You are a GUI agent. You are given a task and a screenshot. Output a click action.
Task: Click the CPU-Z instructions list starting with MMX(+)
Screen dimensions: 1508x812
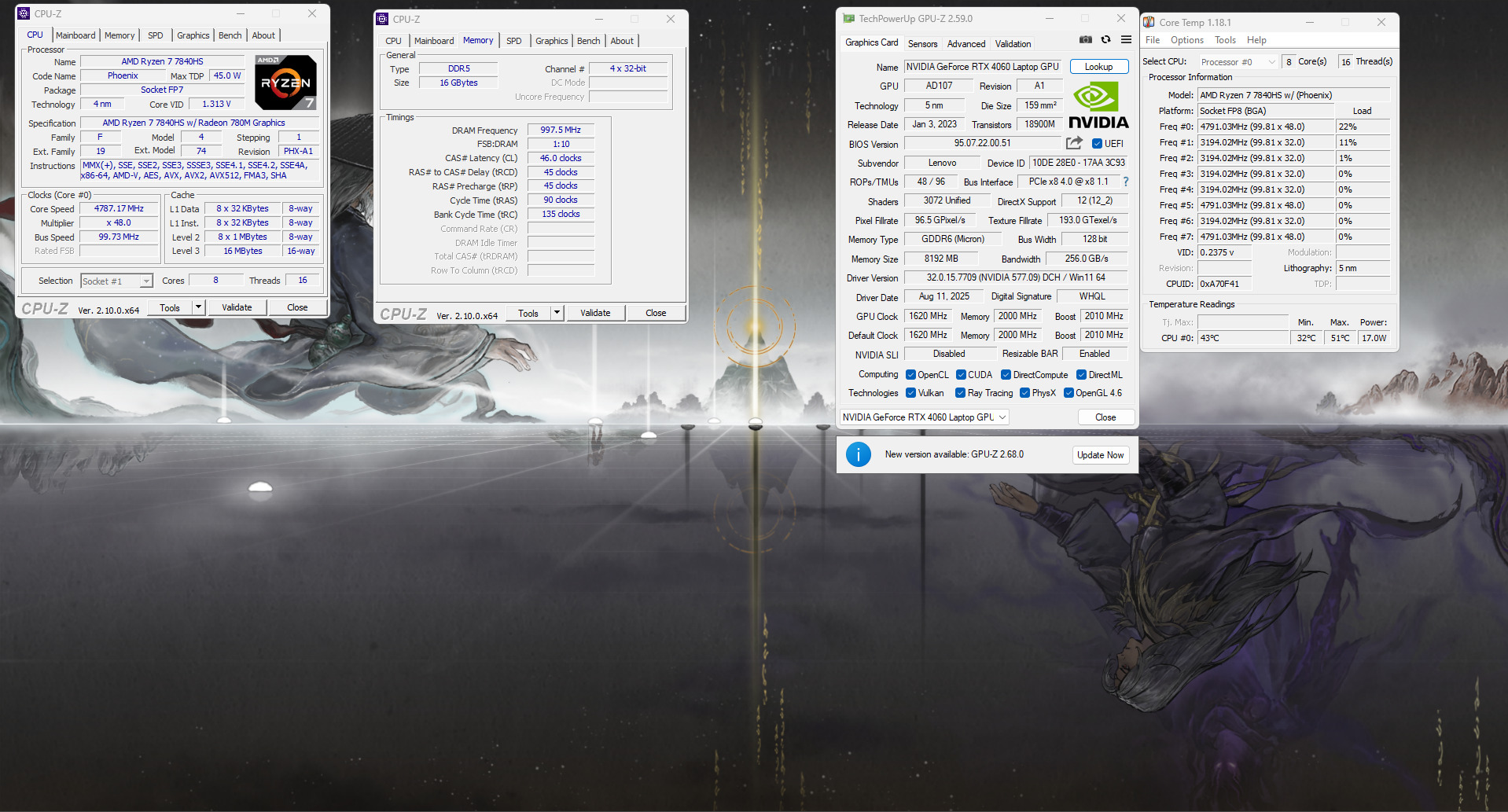(x=200, y=171)
